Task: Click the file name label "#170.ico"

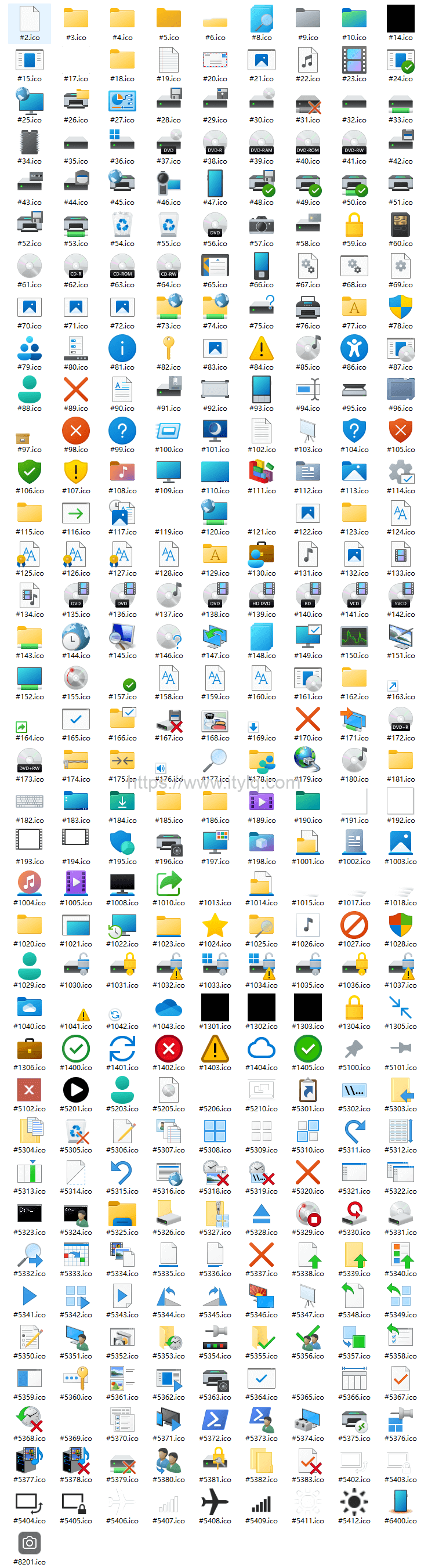Action: 307,738
